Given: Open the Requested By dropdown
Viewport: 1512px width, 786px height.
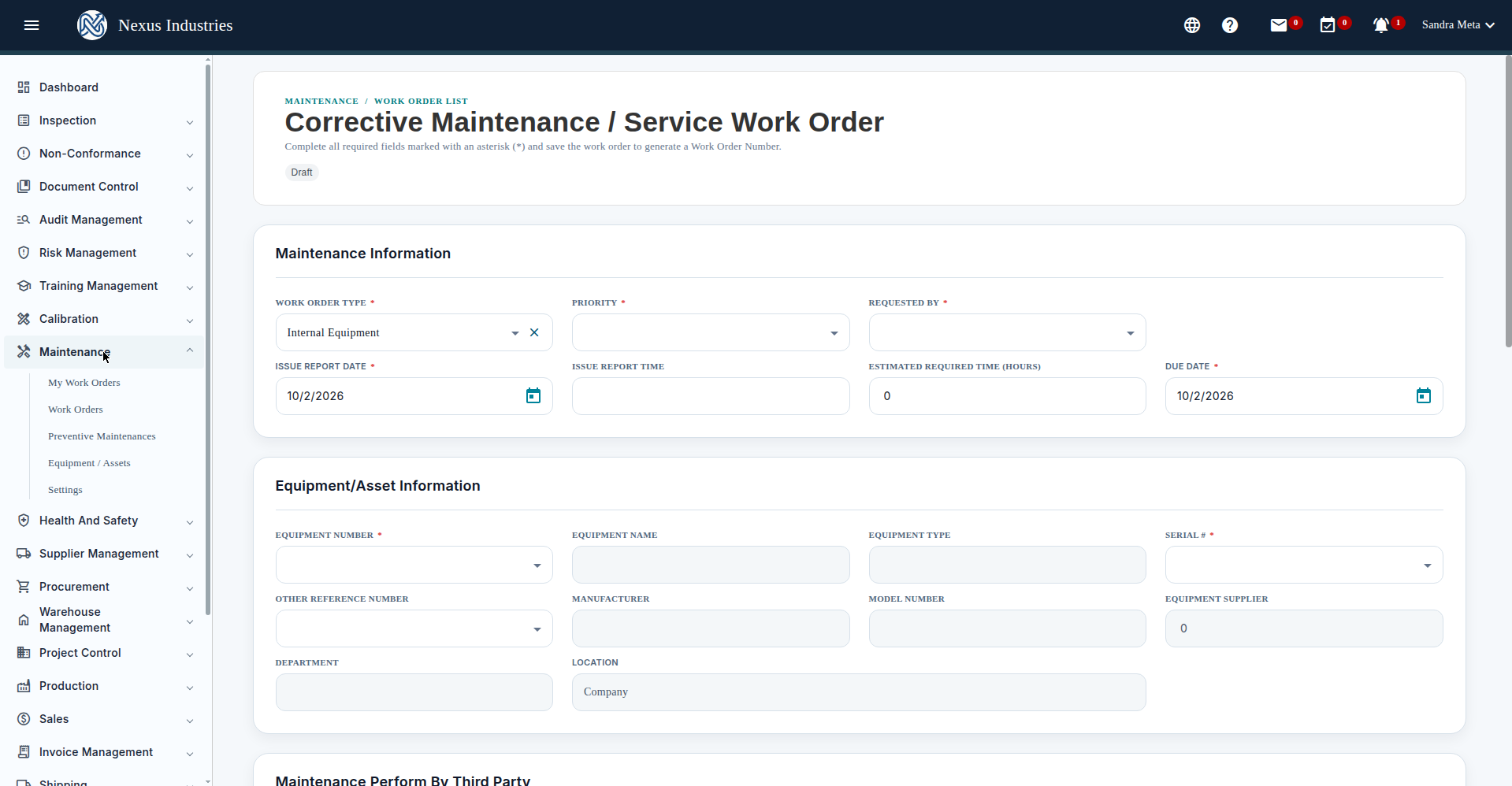Looking at the screenshot, I should [x=1007, y=332].
